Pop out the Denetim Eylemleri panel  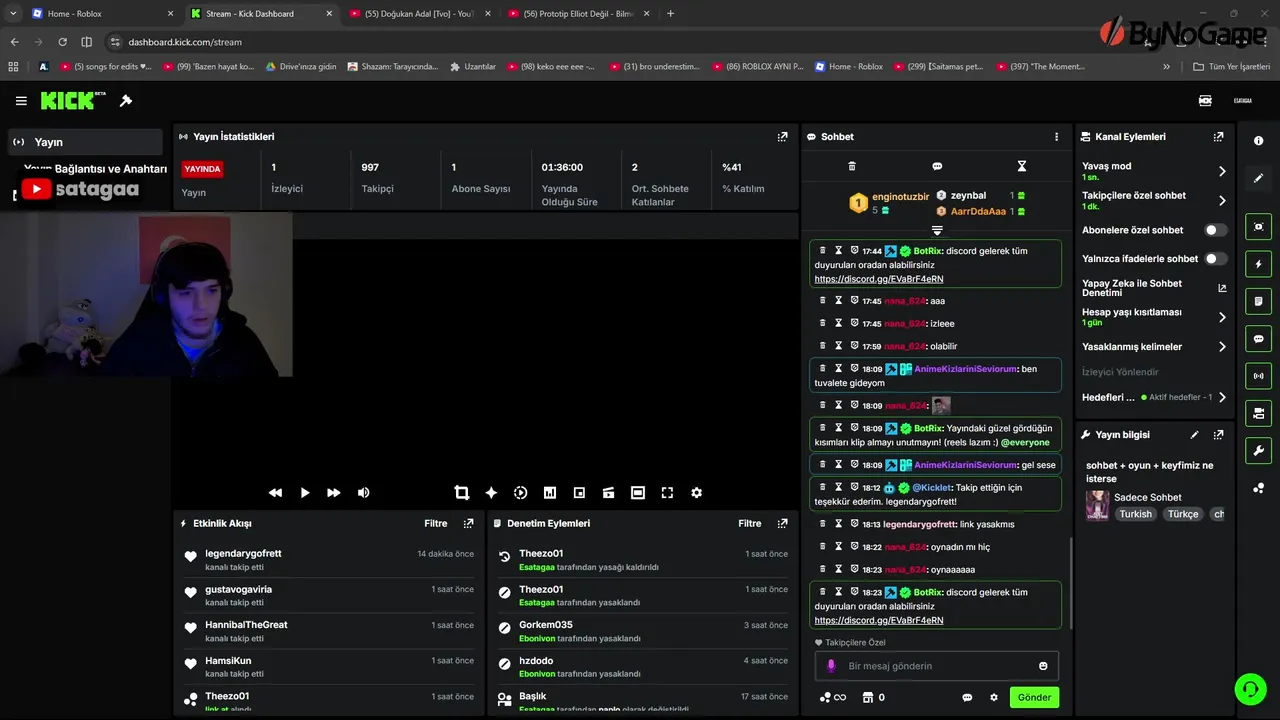click(x=783, y=524)
